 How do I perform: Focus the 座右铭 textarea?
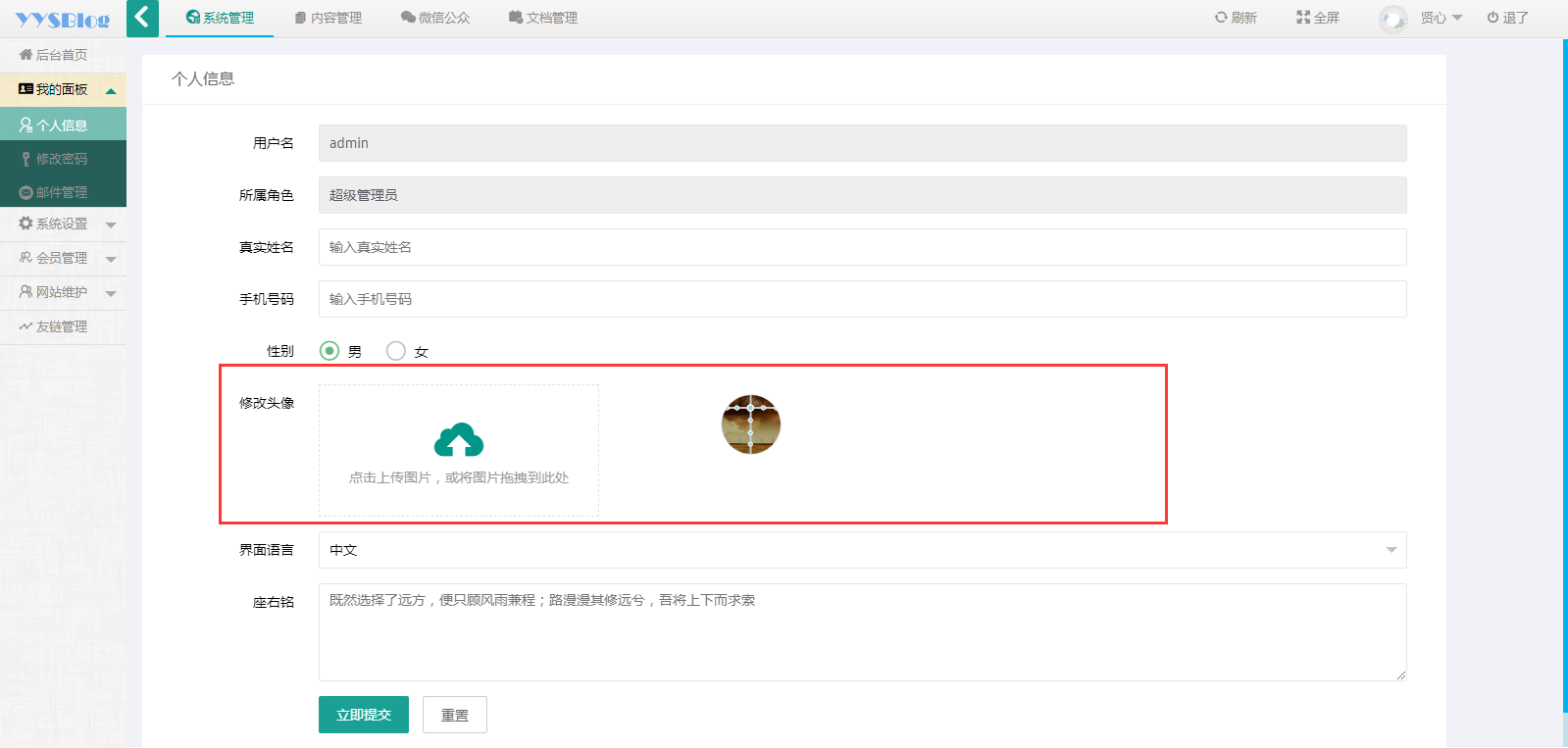pyautogui.click(x=862, y=632)
